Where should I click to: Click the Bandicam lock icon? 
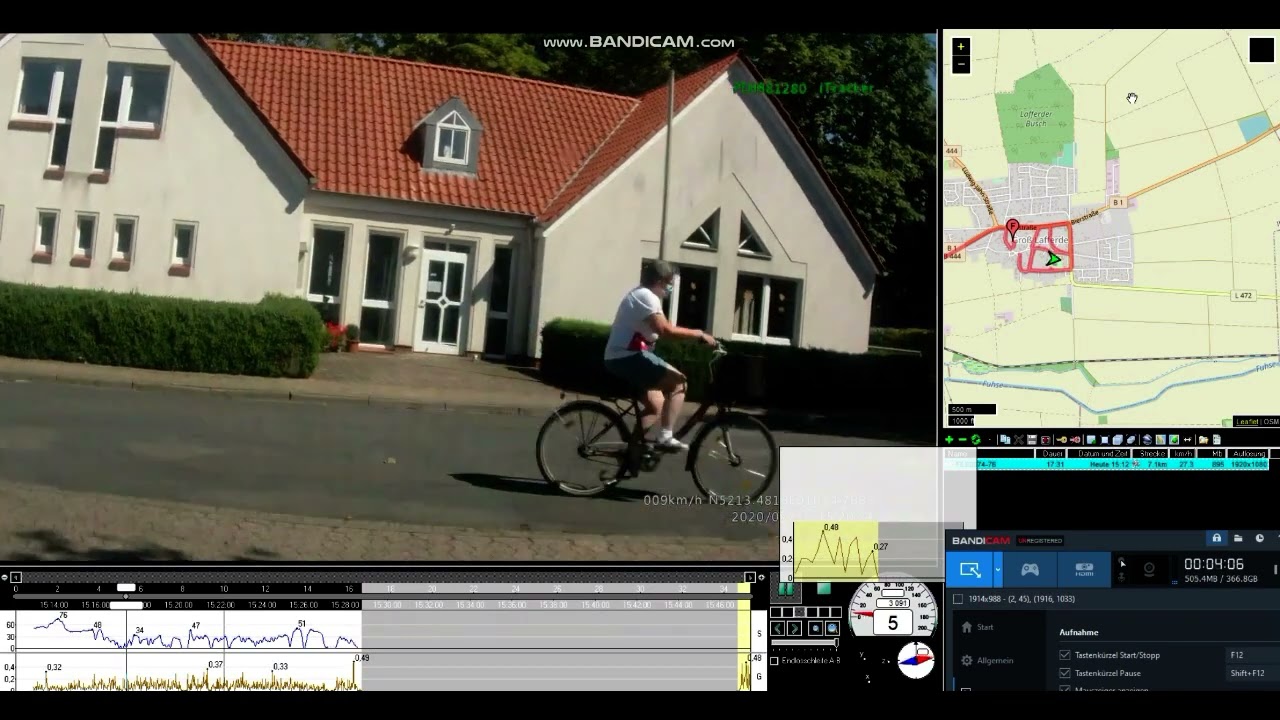click(1217, 539)
